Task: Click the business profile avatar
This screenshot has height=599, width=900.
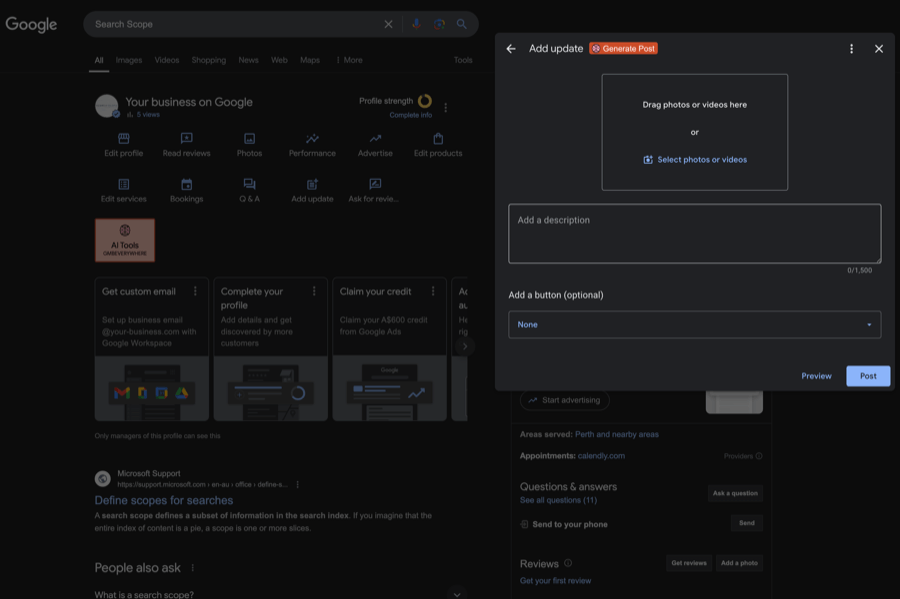Action: pyautogui.click(x=107, y=106)
